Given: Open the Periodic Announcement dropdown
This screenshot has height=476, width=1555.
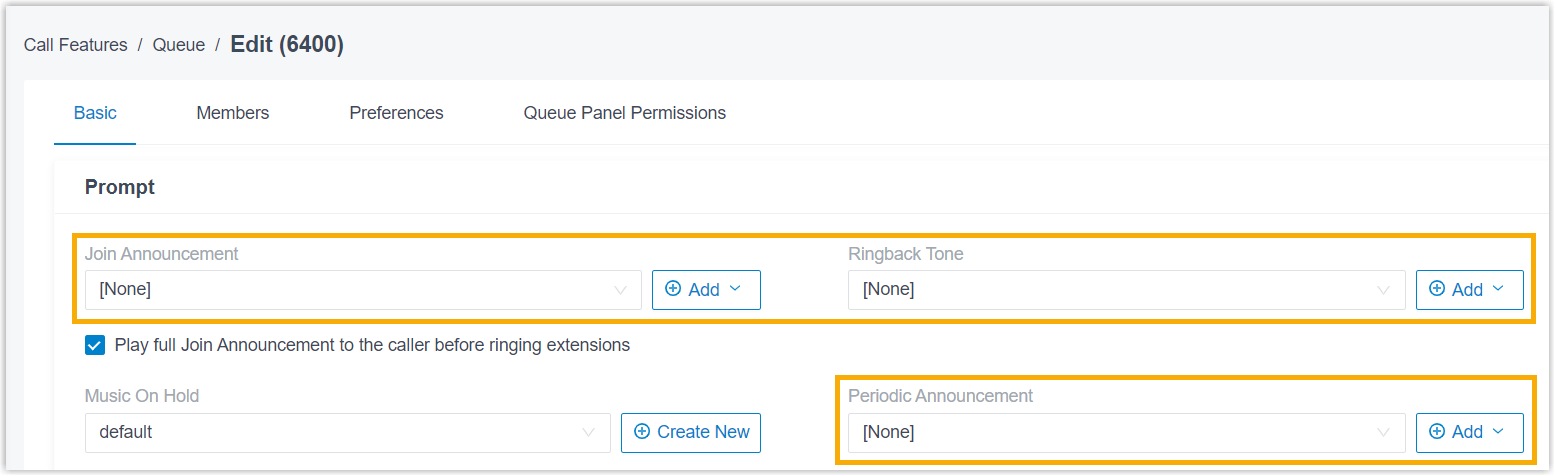Looking at the screenshot, I should pyautogui.click(x=1127, y=433).
